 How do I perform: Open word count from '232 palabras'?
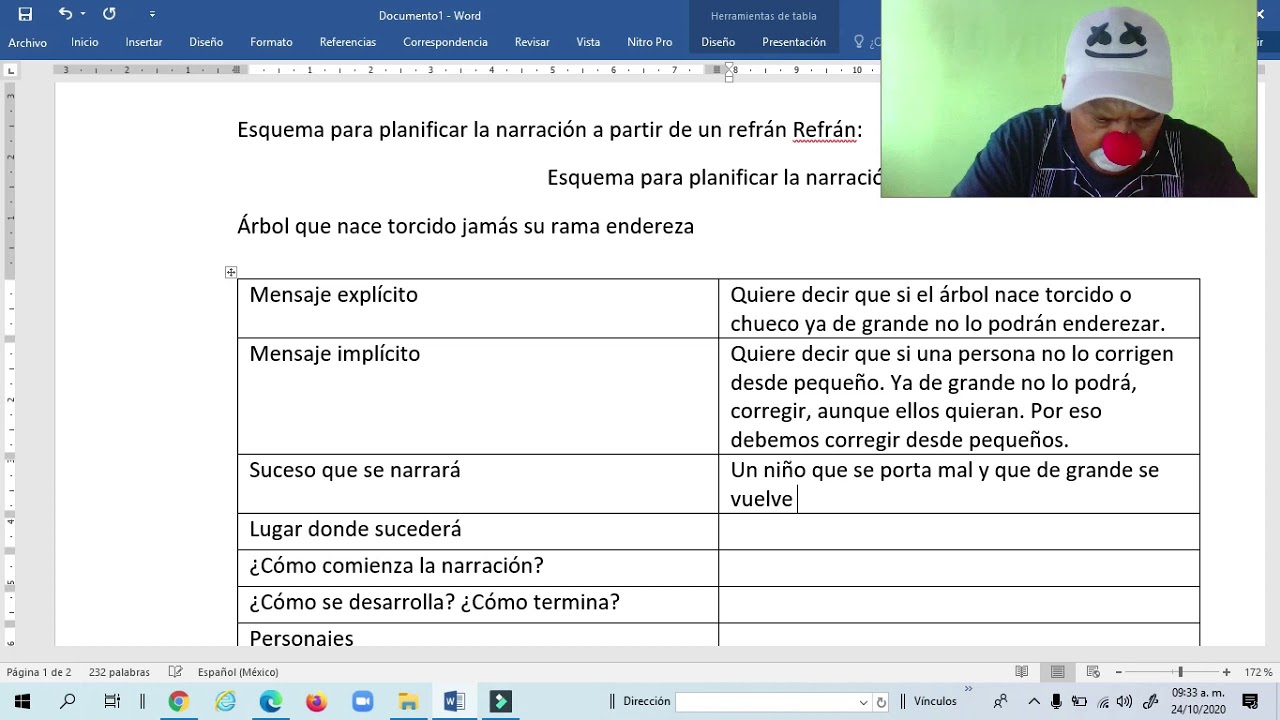(x=119, y=672)
